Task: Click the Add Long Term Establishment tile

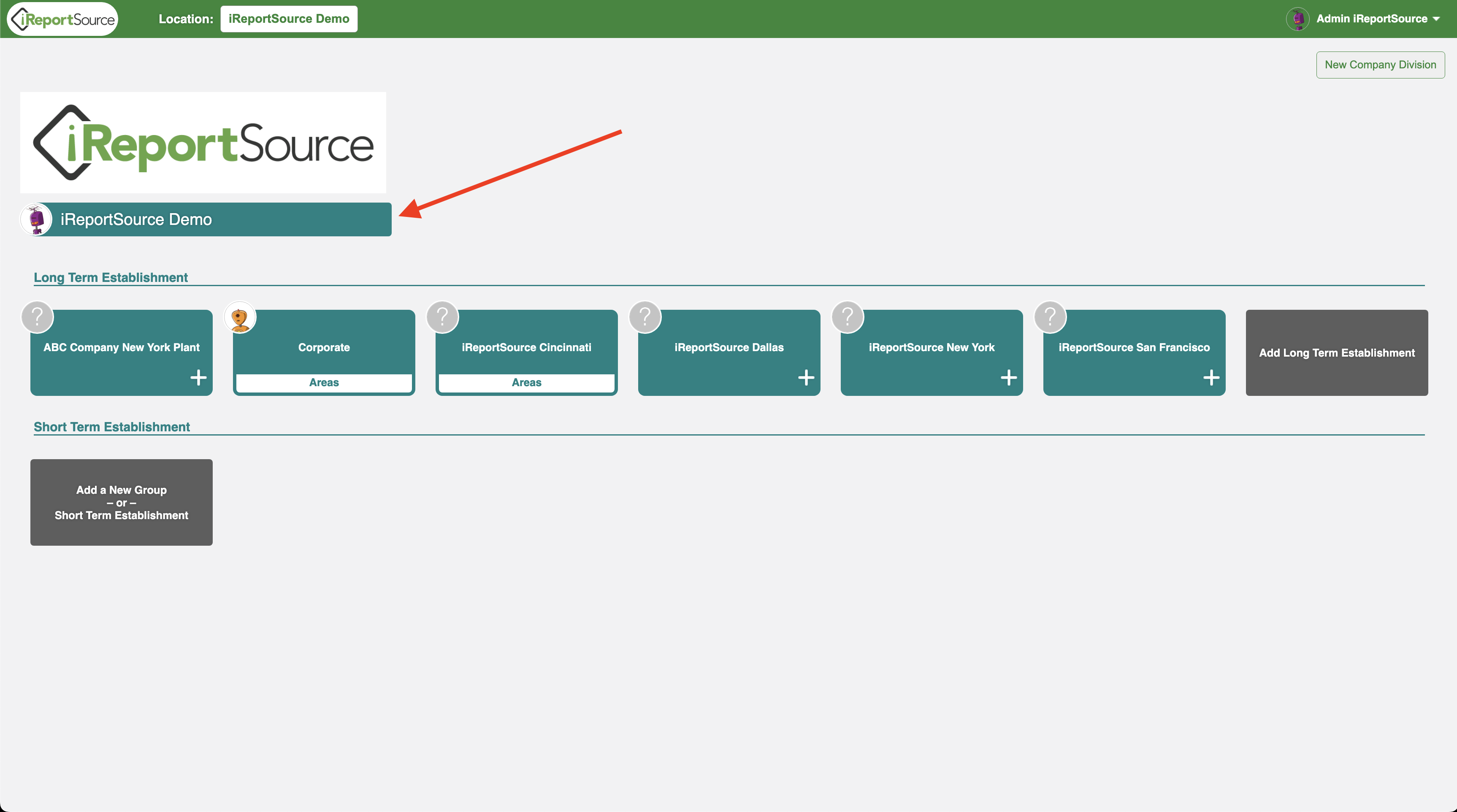Action: tap(1337, 353)
